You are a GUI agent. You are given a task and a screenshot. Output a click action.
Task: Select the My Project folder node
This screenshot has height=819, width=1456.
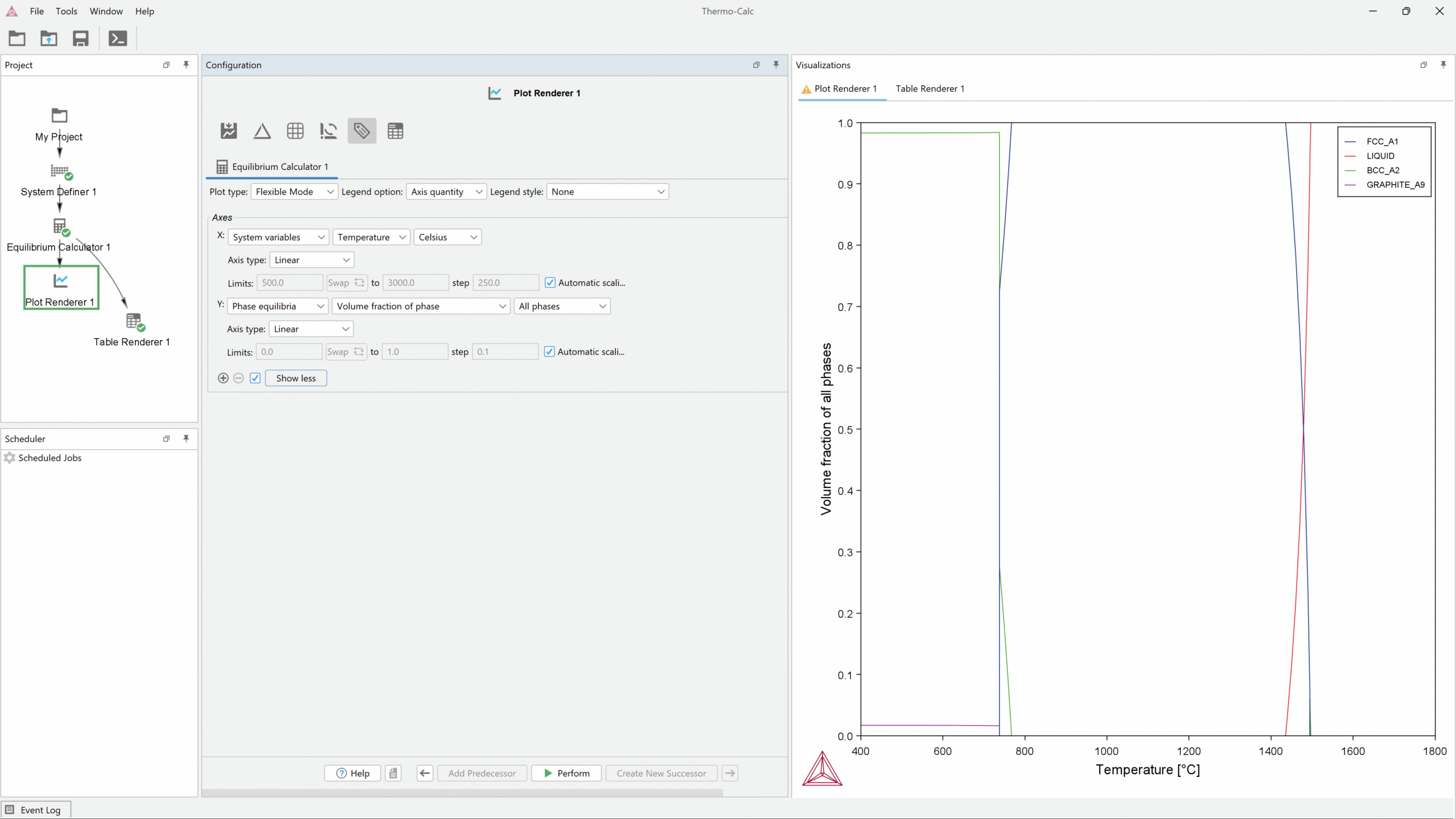pos(59,125)
